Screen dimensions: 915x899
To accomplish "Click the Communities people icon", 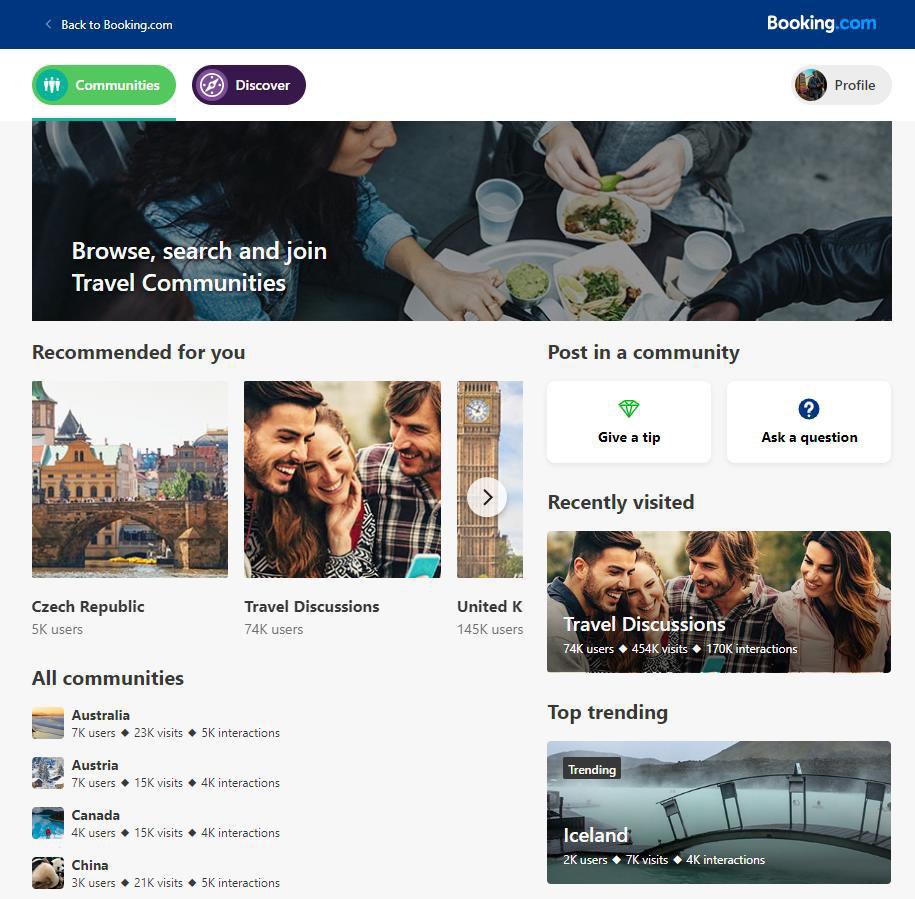I will [52, 85].
